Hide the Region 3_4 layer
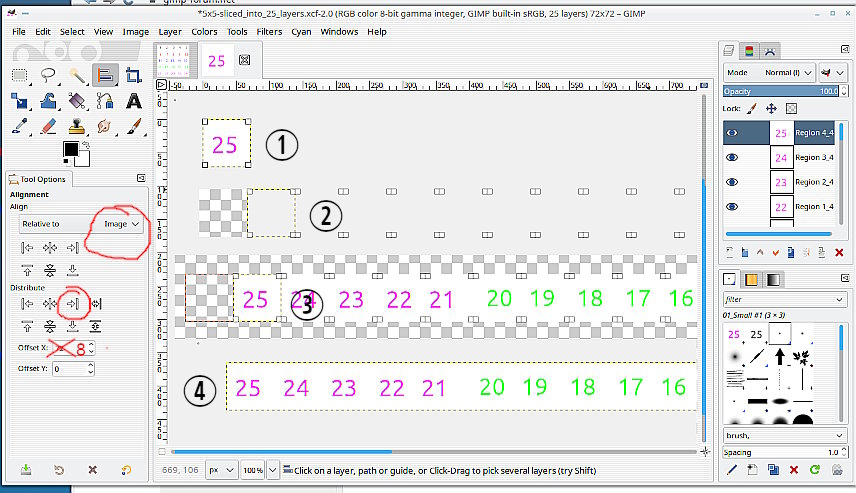The image size is (856, 493). pyautogui.click(x=732, y=157)
